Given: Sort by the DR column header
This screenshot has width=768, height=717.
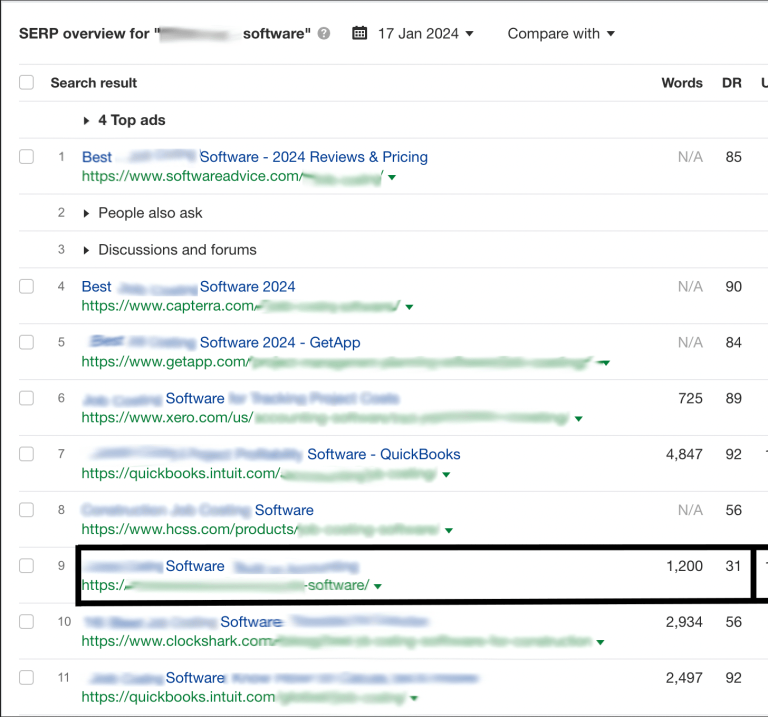Looking at the screenshot, I should point(732,83).
